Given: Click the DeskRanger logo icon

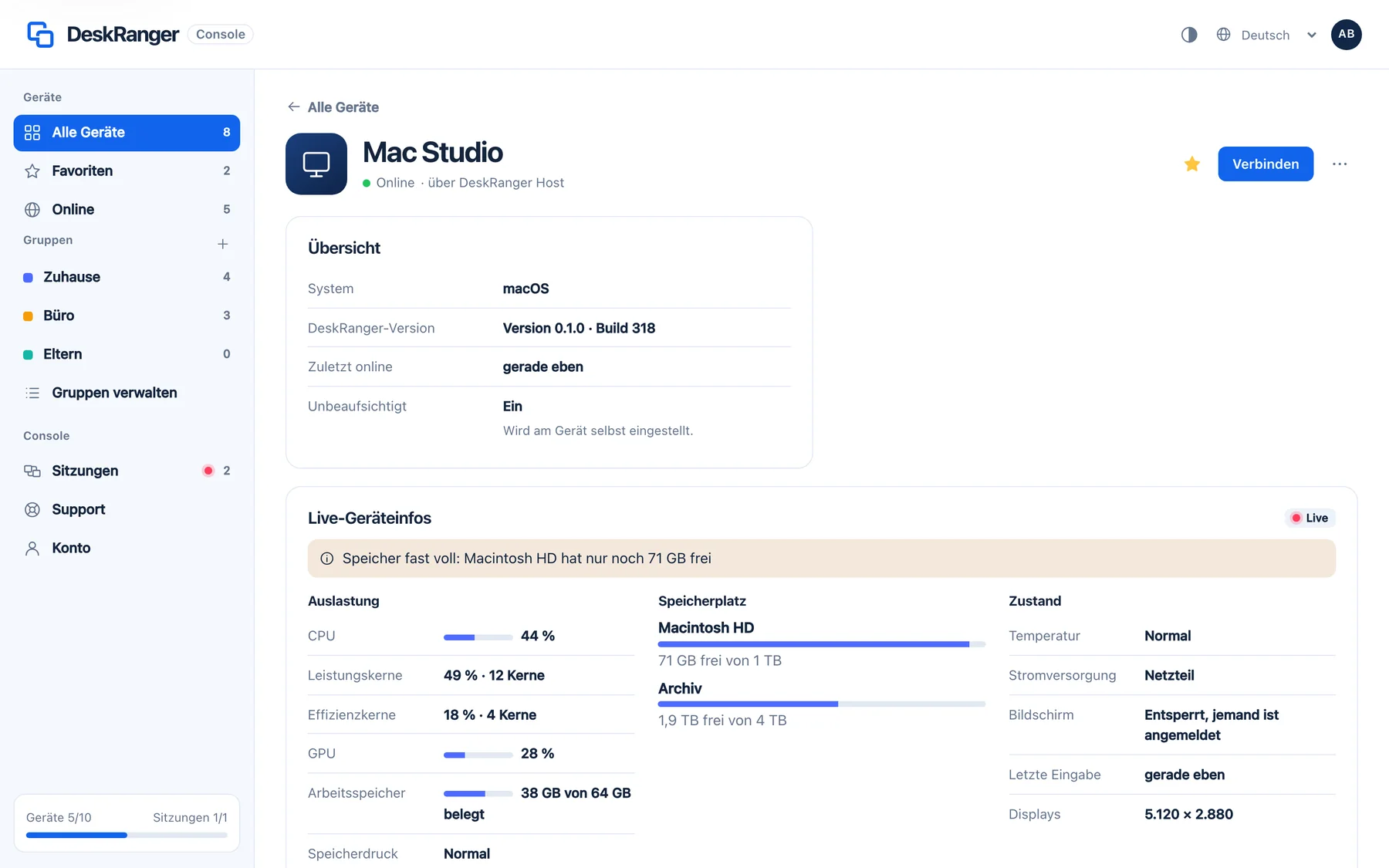Looking at the screenshot, I should (x=40, y=34).
